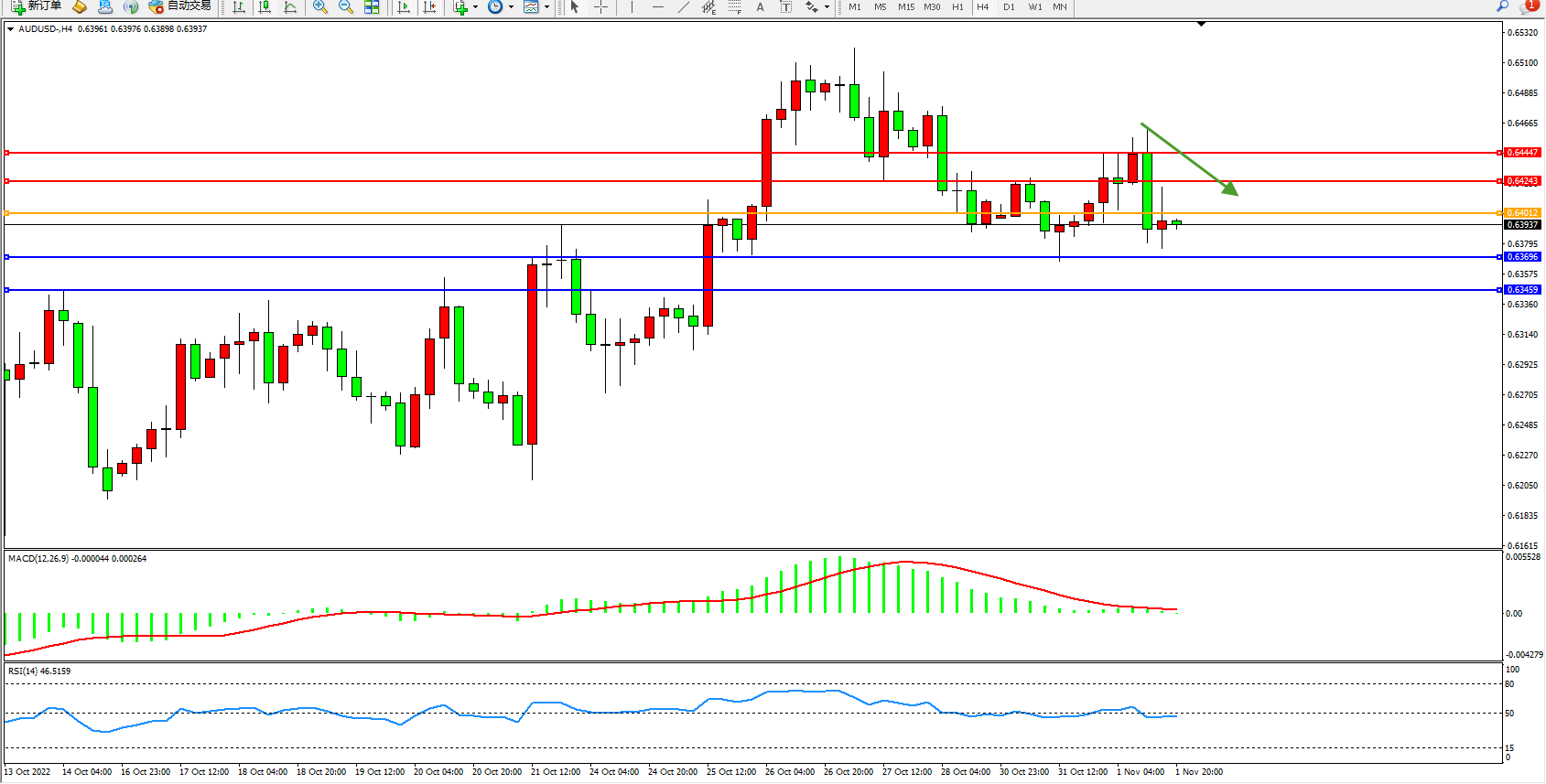Switch to the D1 timeframe
The image size is (1546, 784).
[1009, 7]
